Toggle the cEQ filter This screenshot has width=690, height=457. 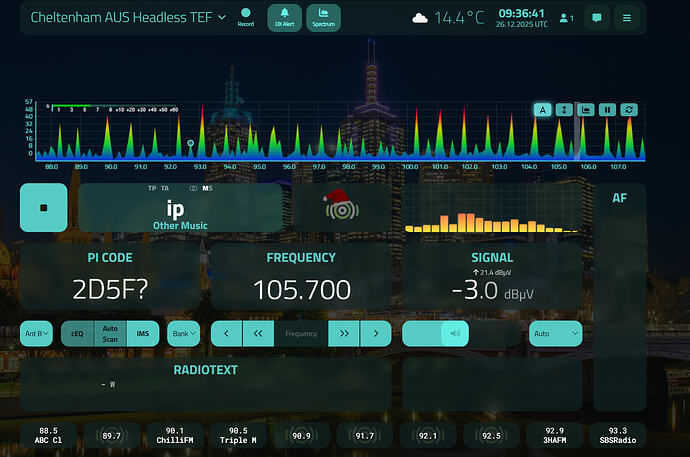coord(77,333)
